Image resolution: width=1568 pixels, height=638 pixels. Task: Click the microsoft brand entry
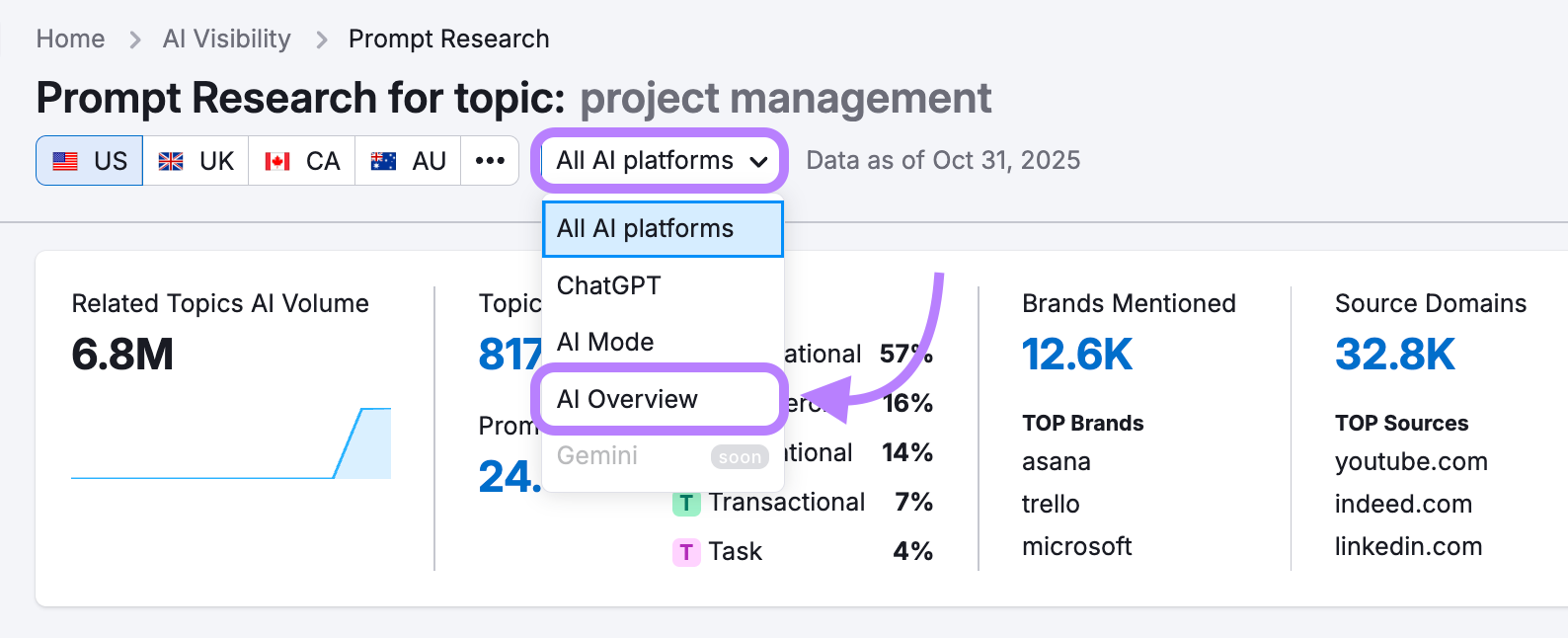(1077, 547)
